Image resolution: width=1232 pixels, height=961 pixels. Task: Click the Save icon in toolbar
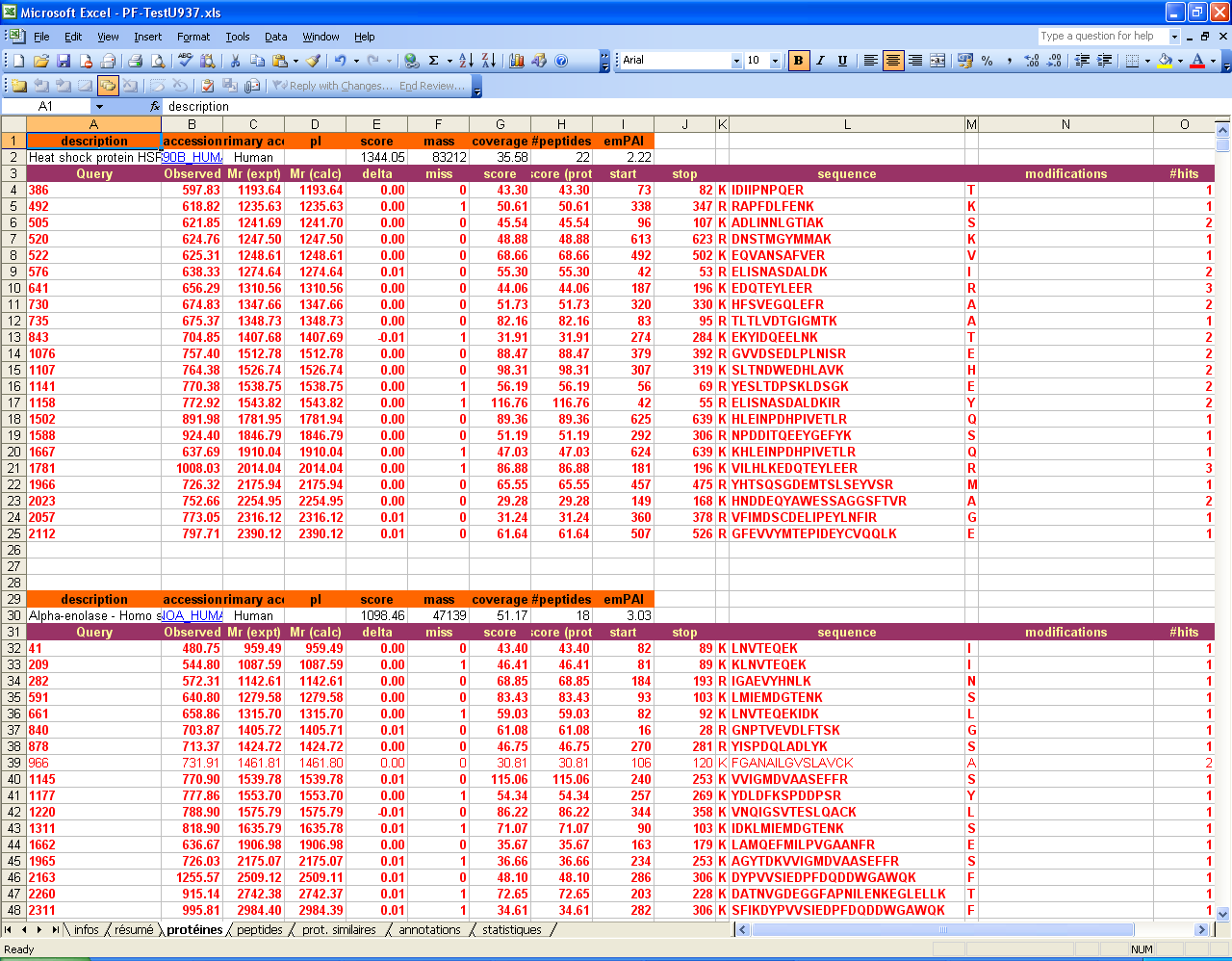coord(63,61)
